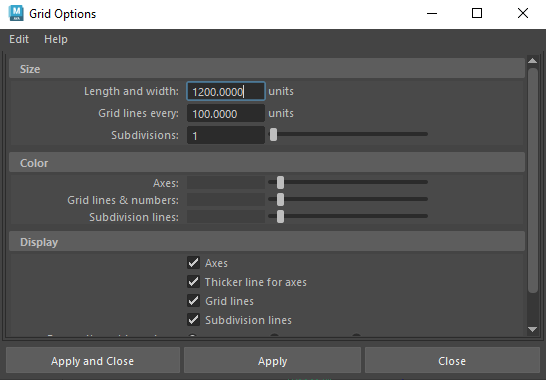Image resolution: width=546 pixels, height=380 pixels.
Task: Maximize the Grid Options window
Action: click(x=477, y=14)
